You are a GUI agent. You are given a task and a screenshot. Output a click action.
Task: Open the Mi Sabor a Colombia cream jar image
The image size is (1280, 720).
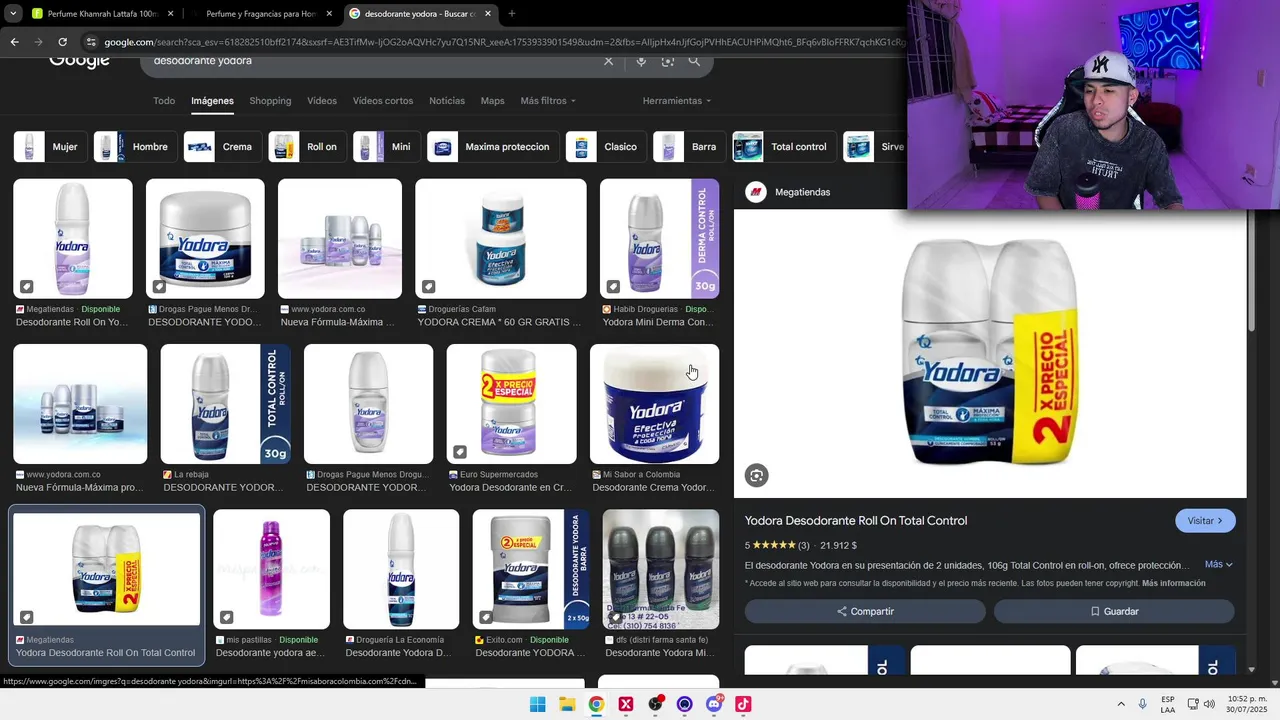coord(654,404)
